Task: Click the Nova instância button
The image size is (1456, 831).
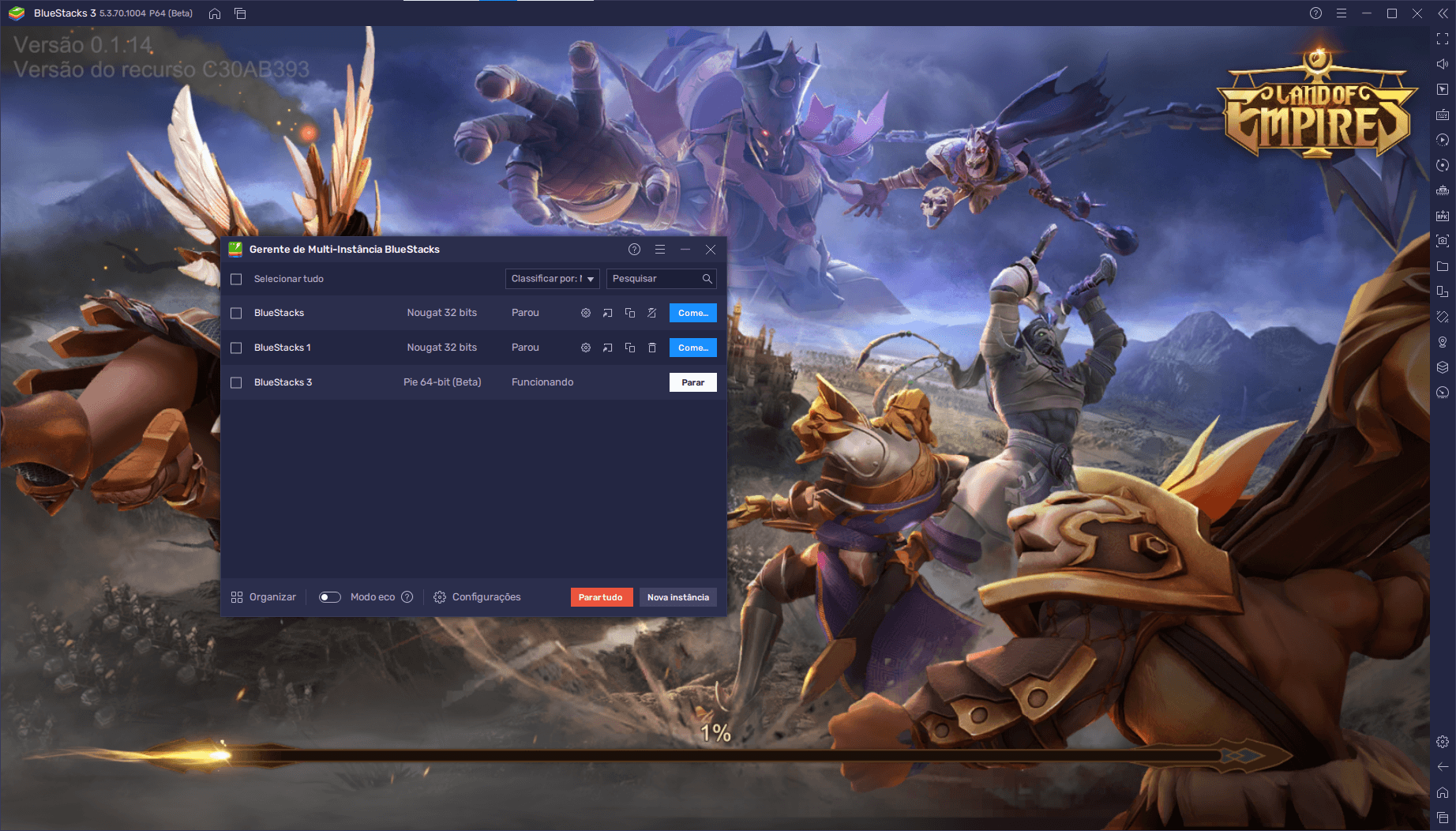Action: click(678, 597)
